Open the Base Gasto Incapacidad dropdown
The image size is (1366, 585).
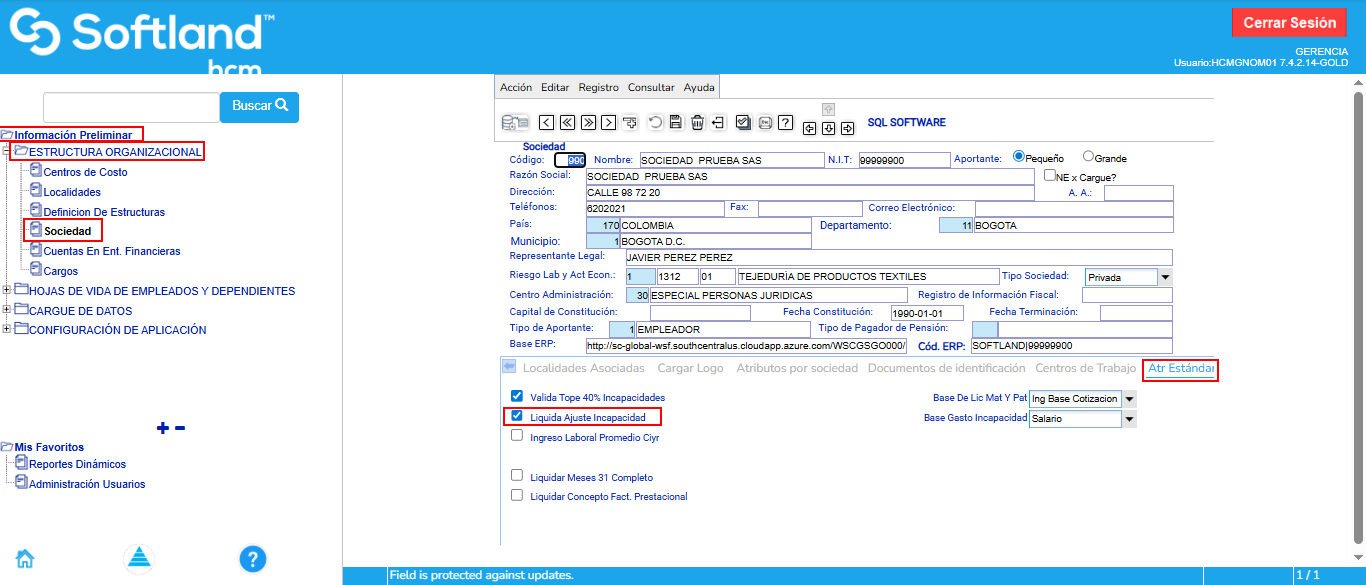click(x=1129, y=419)
